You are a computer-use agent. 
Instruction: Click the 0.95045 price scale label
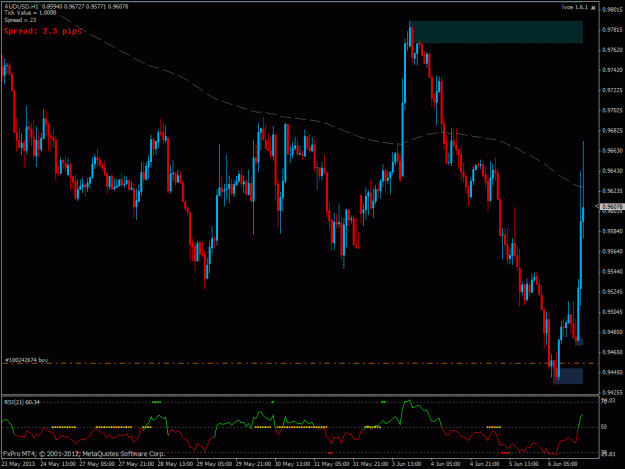[613, 312]
